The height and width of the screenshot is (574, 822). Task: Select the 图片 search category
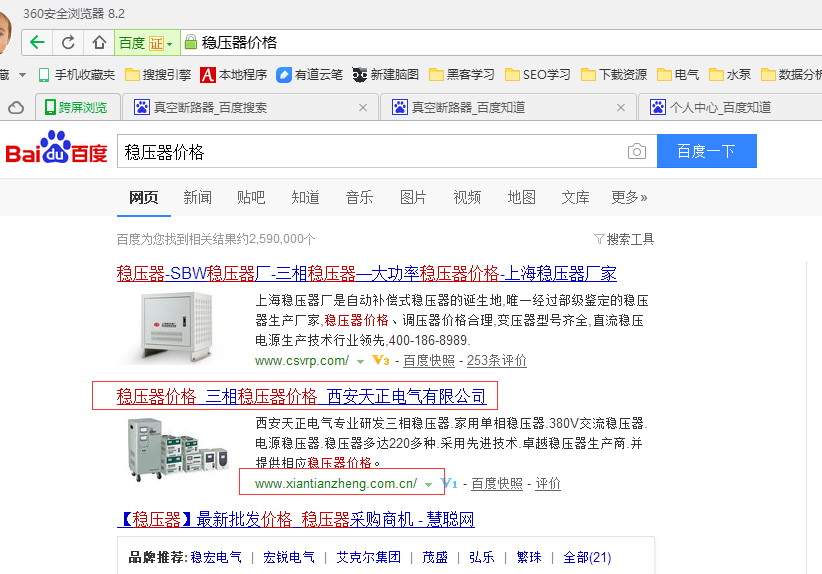pyautogui.click(x=413, y=197)
